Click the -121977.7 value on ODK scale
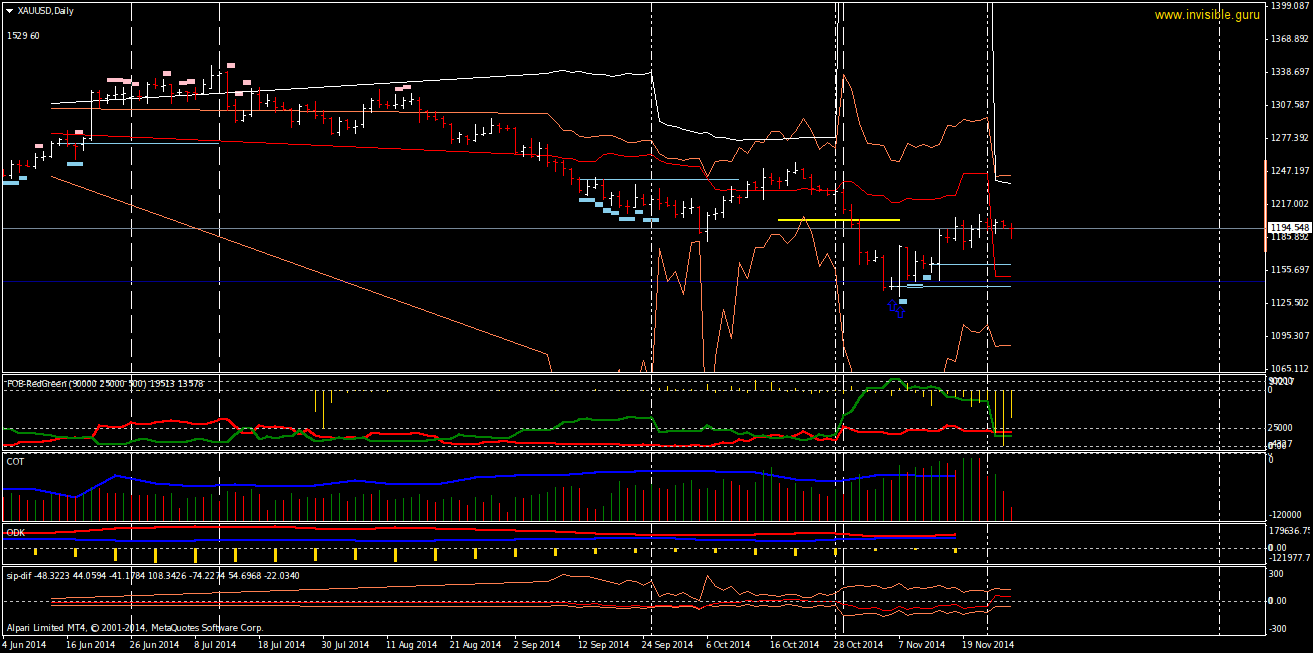 [1289, 557]
